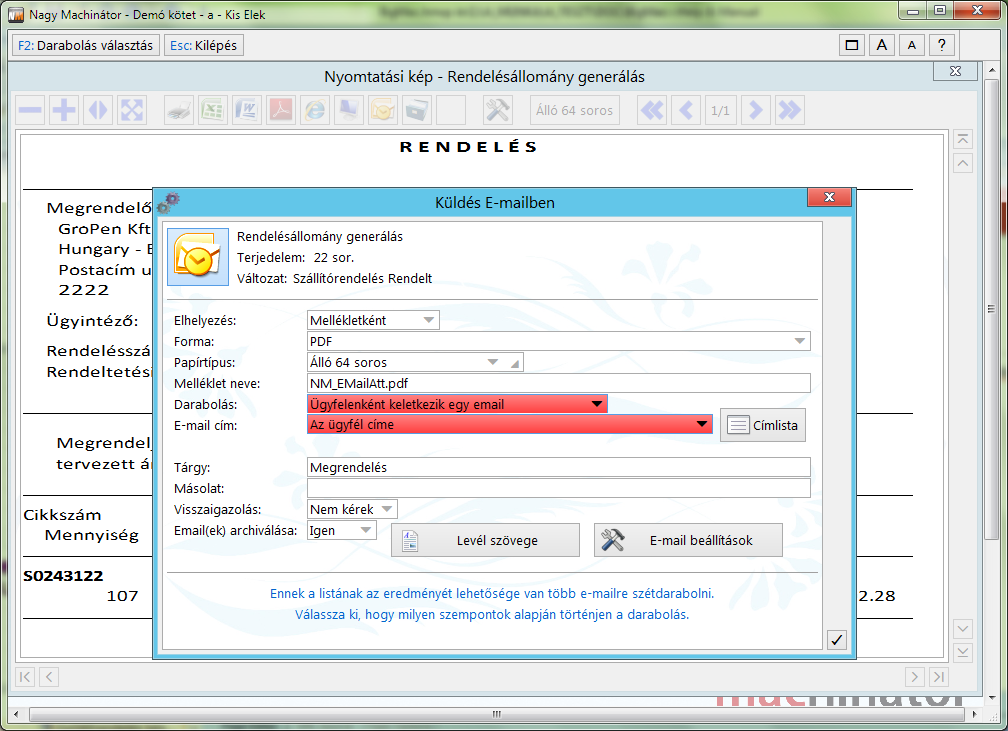This screenshot has height=731, width=1008.
Task: Open help with question mark icon
Action: 942,45
